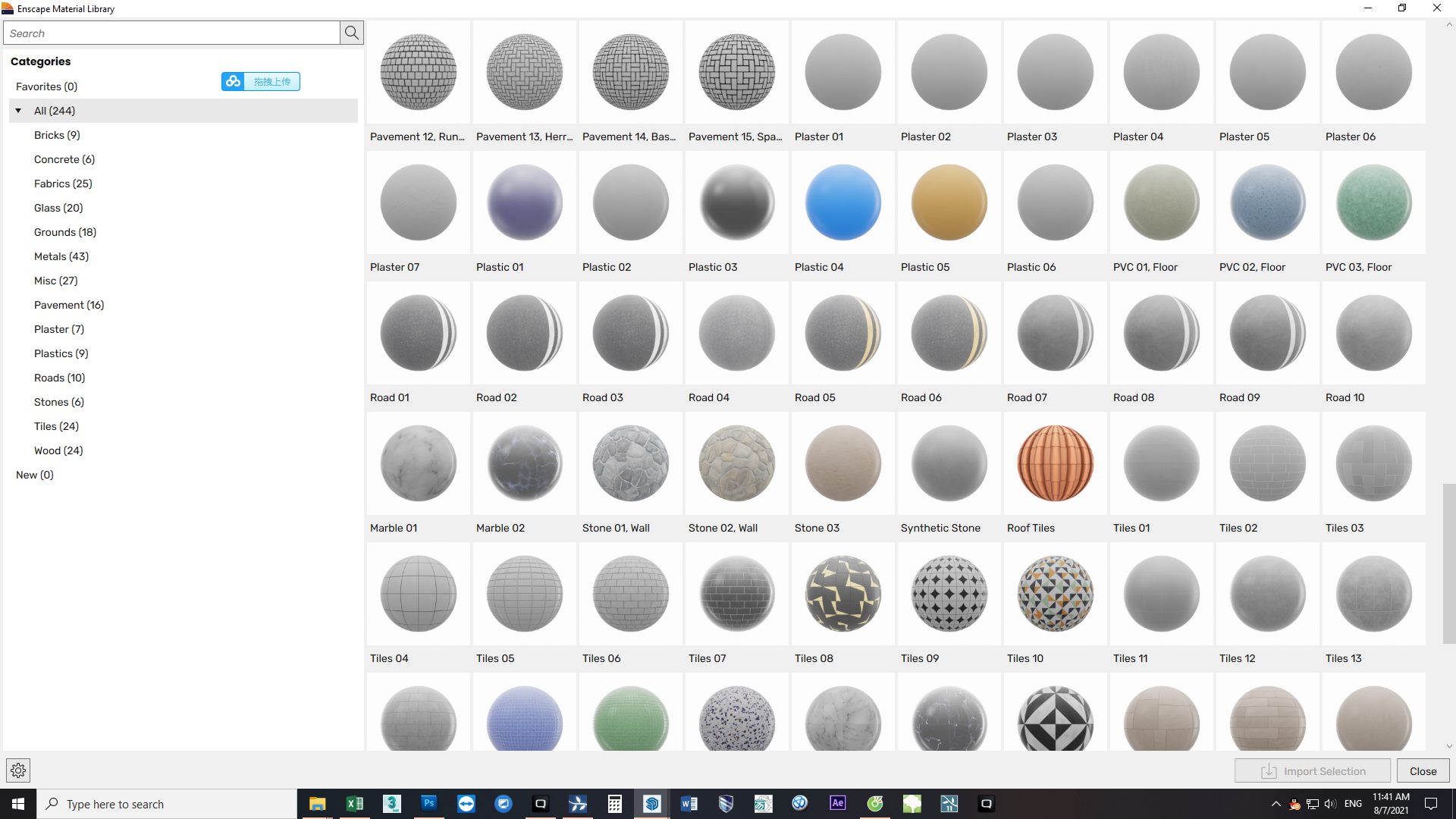
Task: Open the Favorites category
Action: point(46,86)
